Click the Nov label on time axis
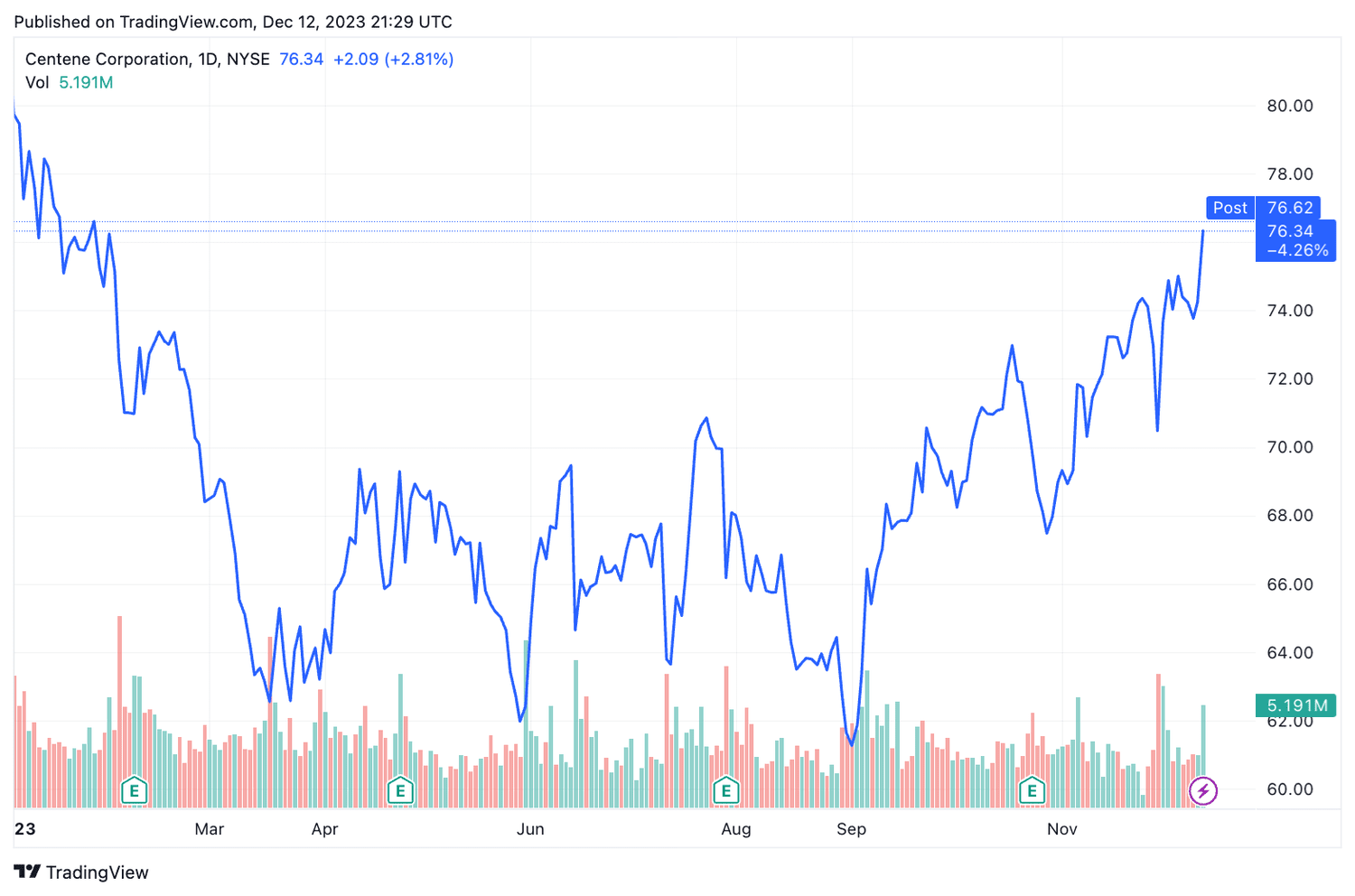The width and height of the screenshot is (1355, 896). click(x=1061, y=829)
